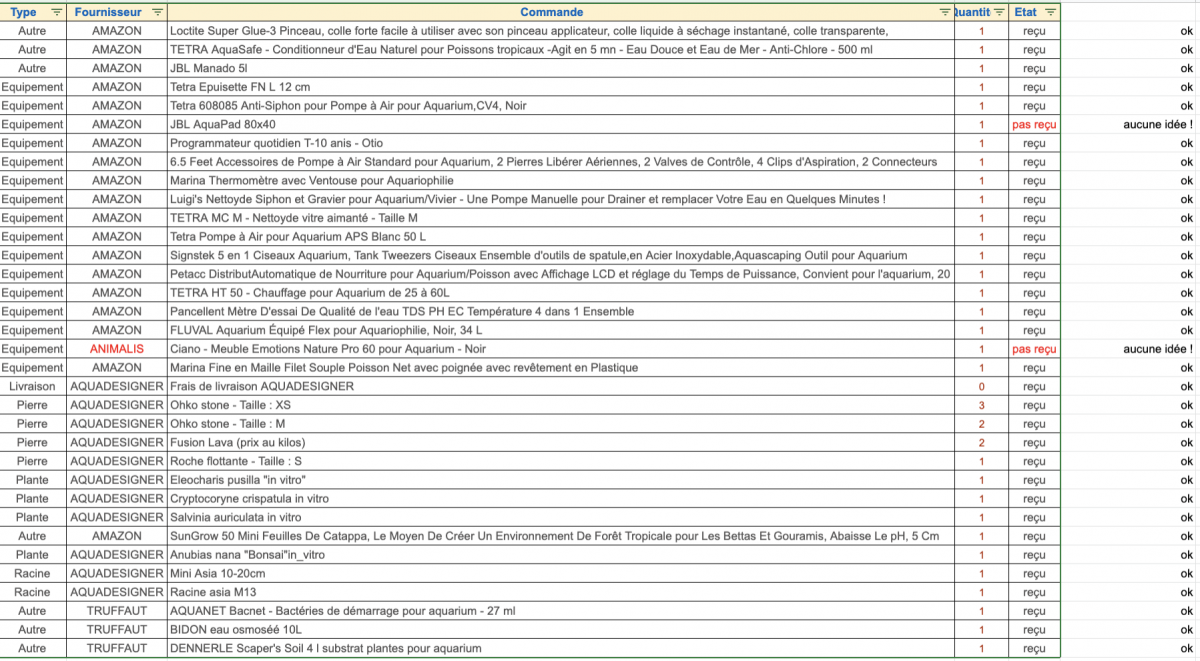Screen dimensions: 1200x661
Task: Click the Salvinia auriculata in vitro cell
Action: pos(561,517)
